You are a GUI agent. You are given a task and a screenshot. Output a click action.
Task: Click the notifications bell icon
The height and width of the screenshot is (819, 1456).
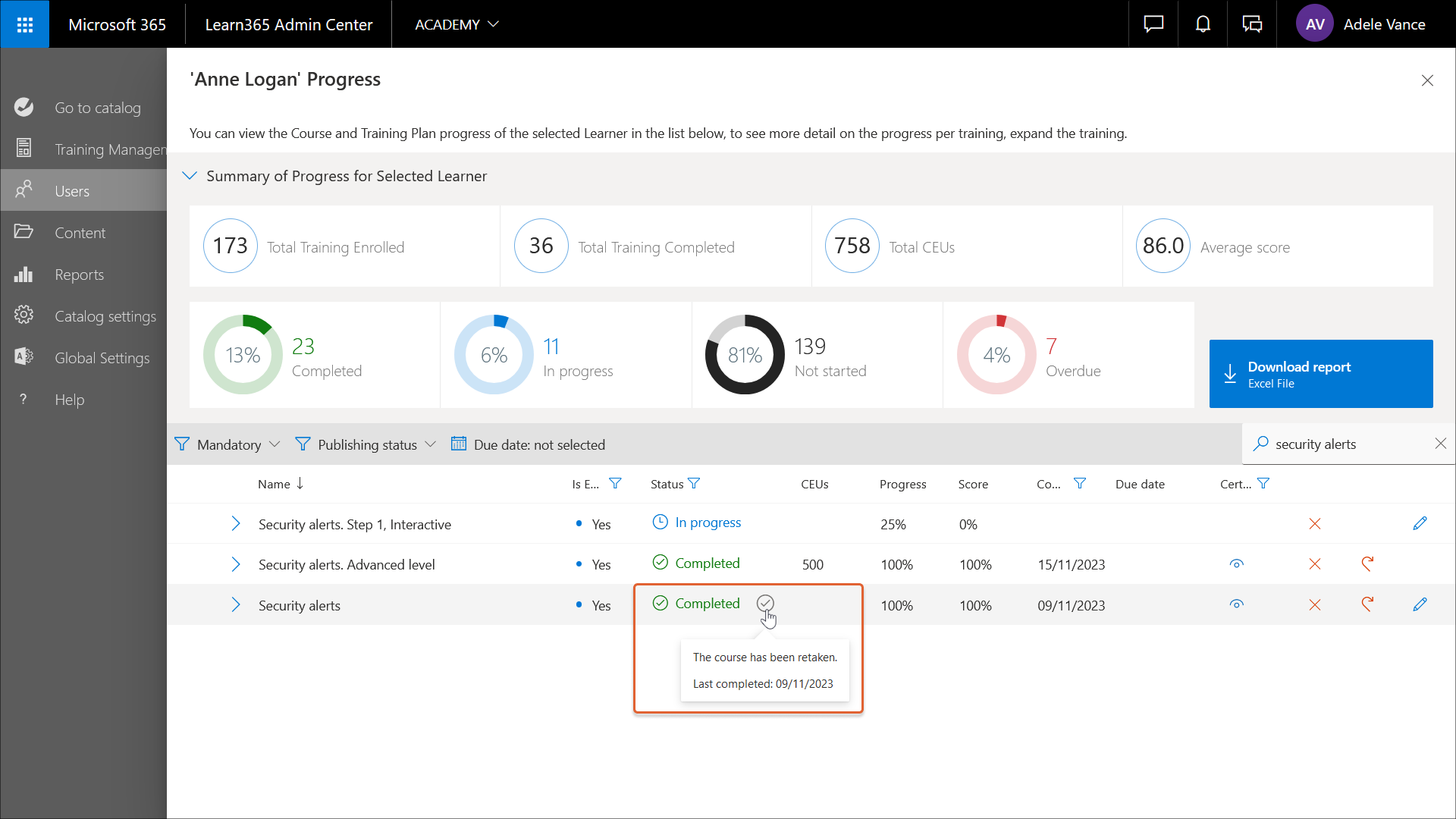[x=1203, y=24]
